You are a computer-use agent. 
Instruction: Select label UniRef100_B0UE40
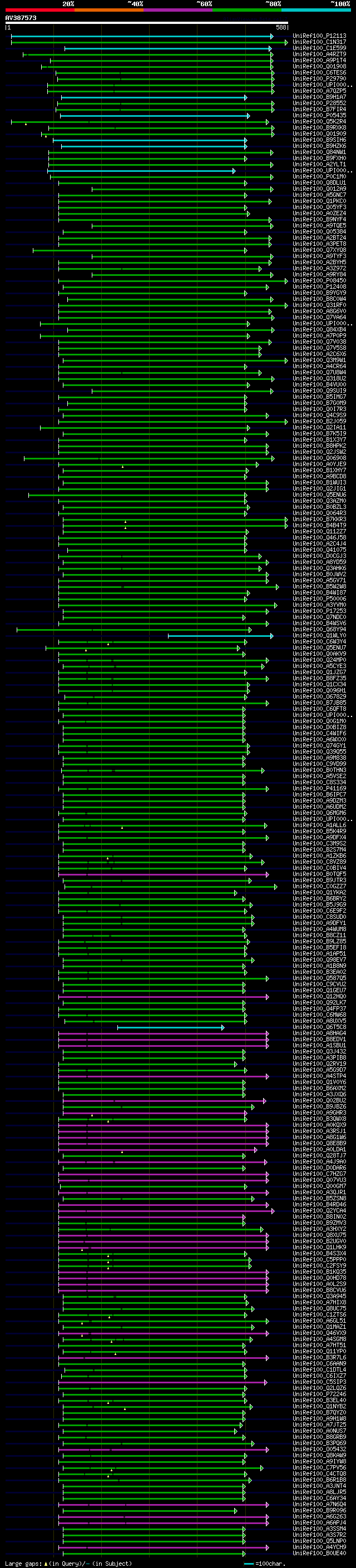pos(319,1554)
